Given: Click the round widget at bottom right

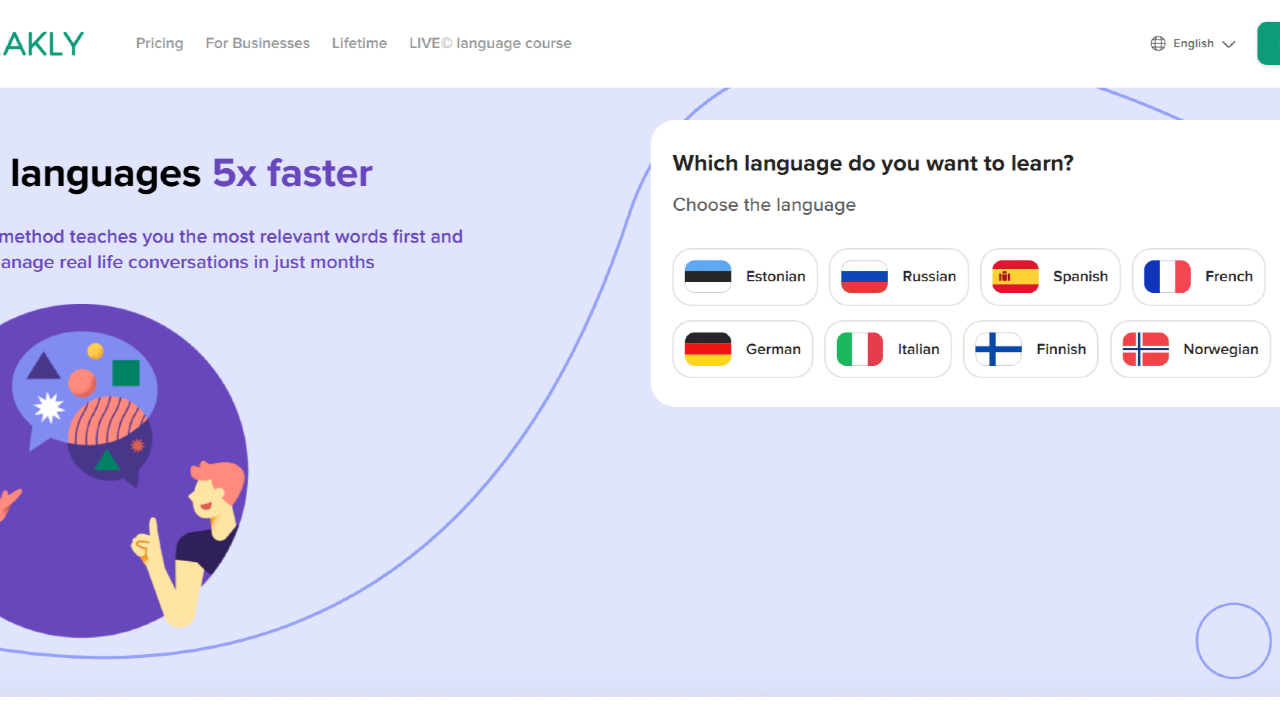Looking at the screenshot, I should pos(1233,641).
